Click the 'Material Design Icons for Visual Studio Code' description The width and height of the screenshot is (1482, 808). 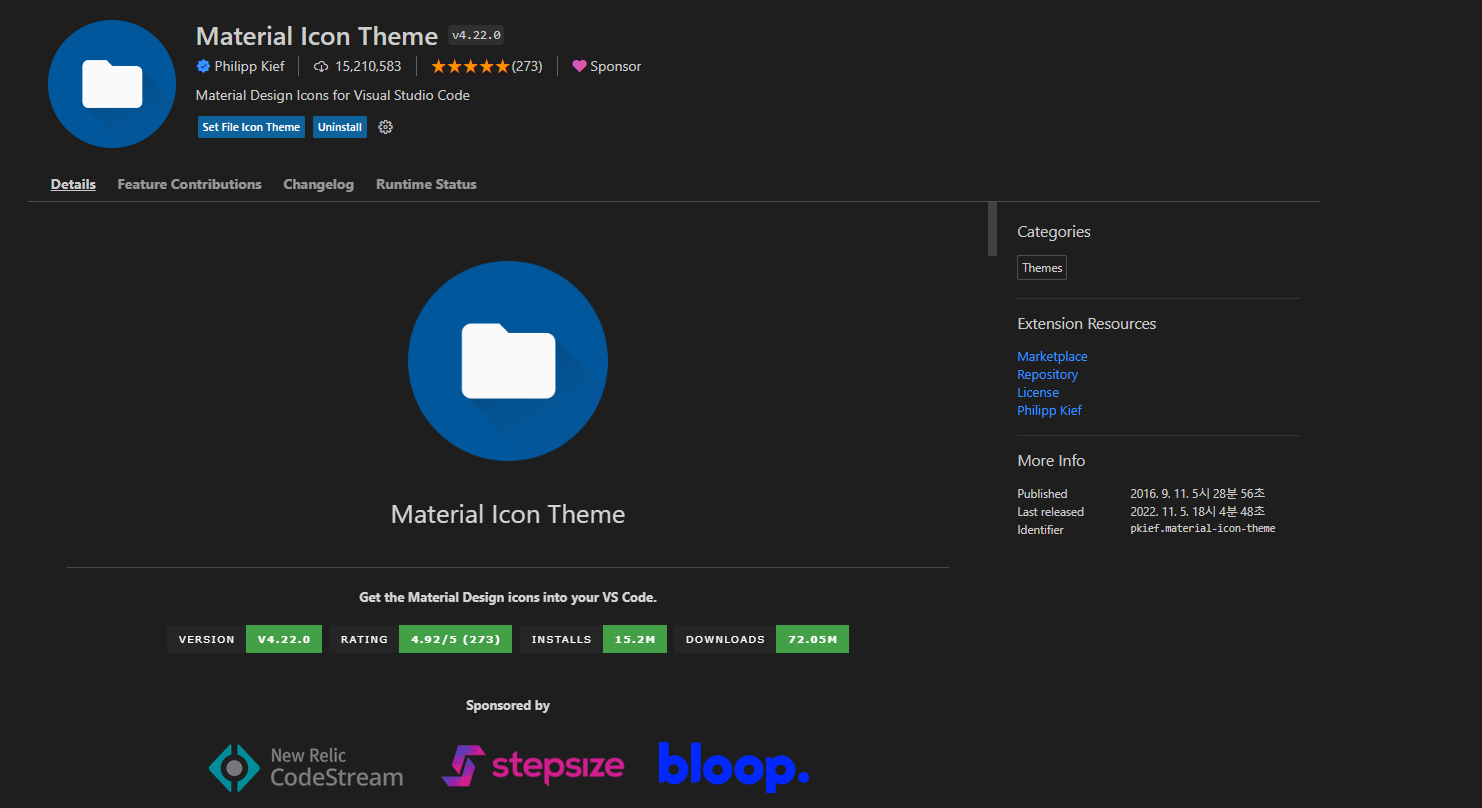333,96
